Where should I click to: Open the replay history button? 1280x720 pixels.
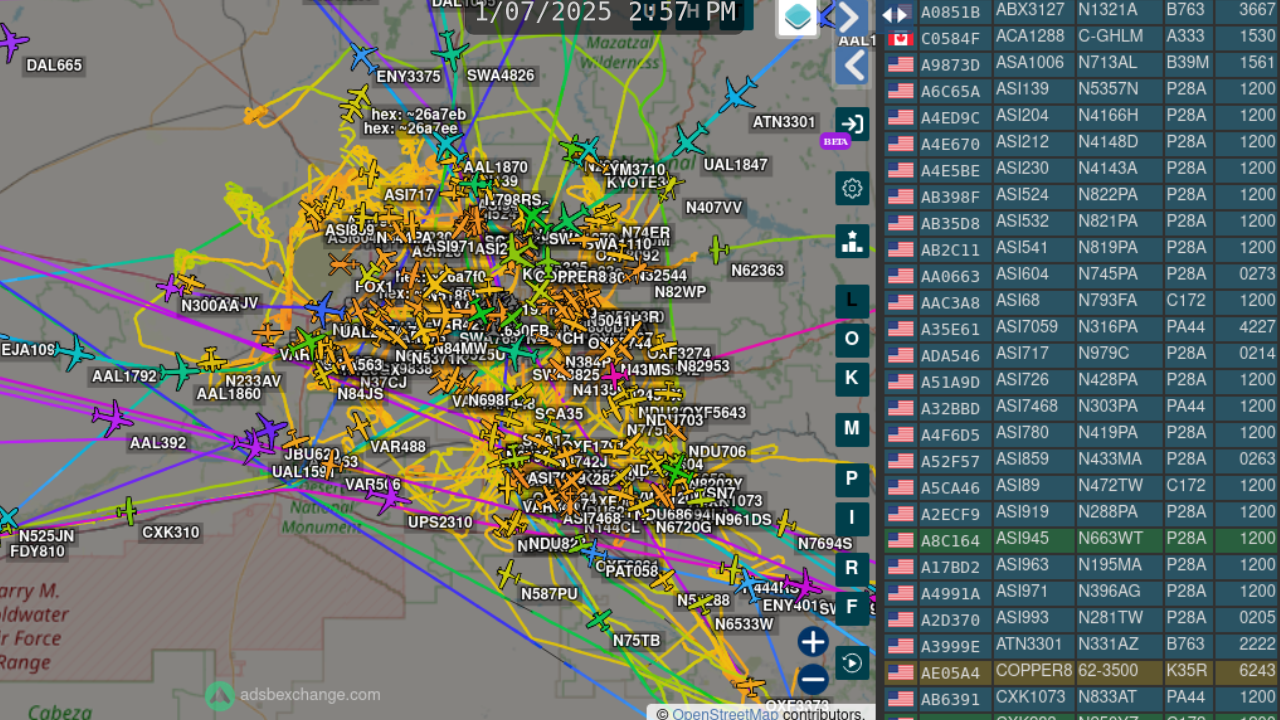point(852,663)
